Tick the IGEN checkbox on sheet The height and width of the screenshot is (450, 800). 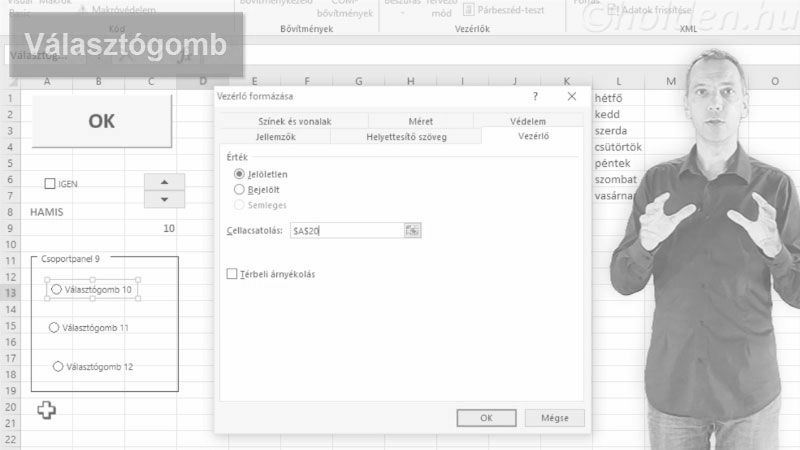[49, 184]
